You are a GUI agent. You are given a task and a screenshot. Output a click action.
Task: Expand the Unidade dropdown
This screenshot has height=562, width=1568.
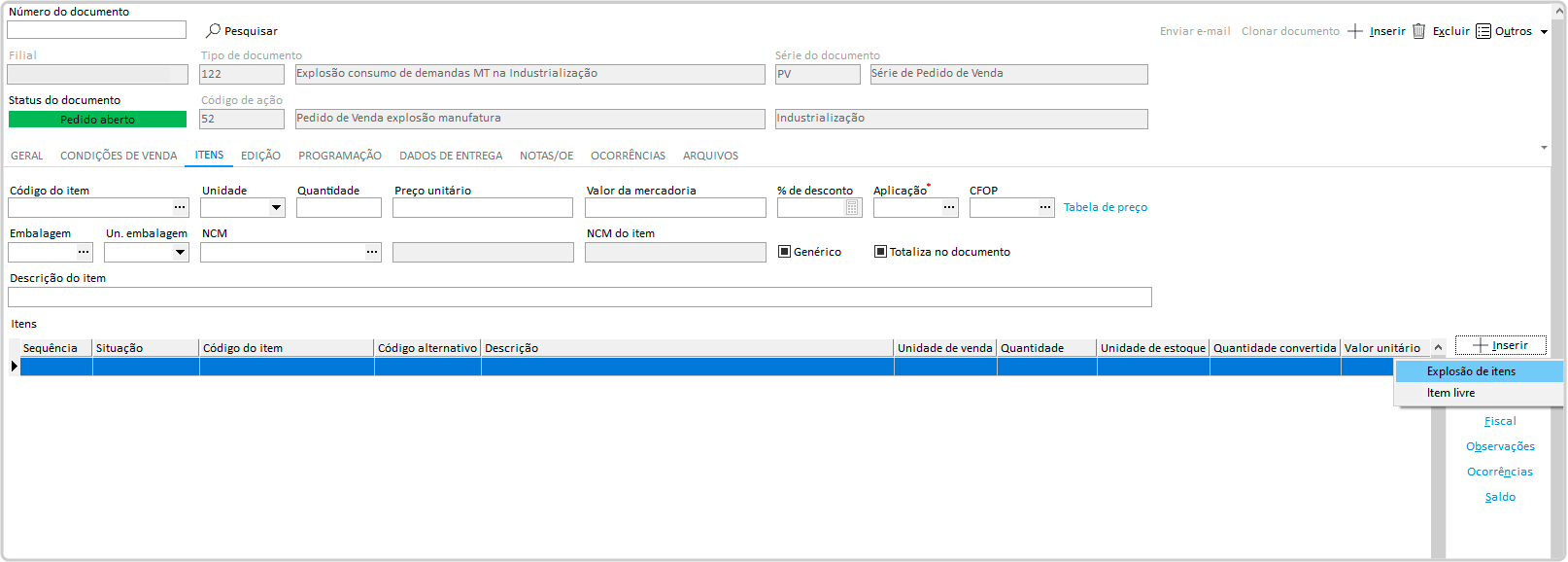[276, 207]
